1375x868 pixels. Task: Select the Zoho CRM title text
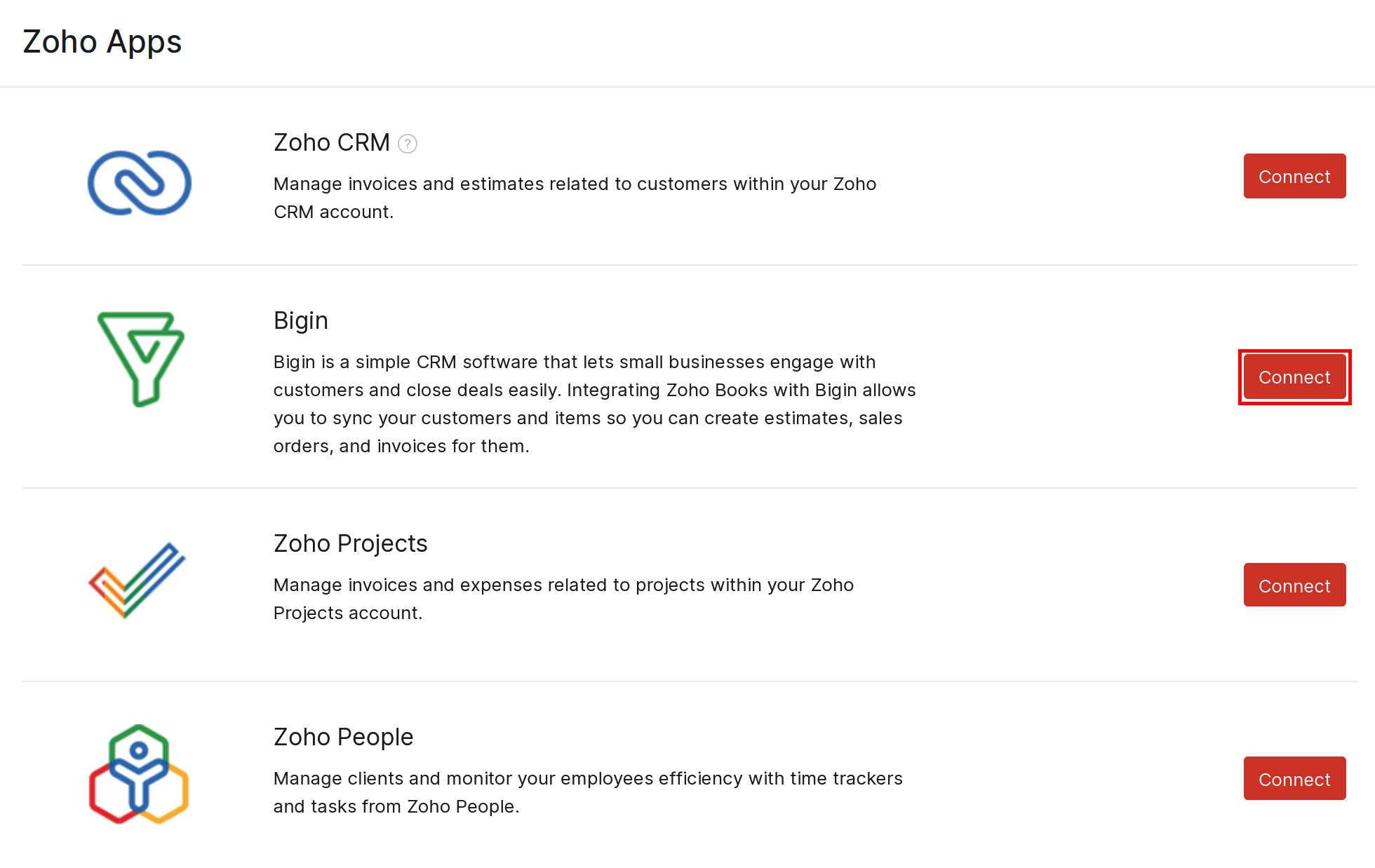[331, 142]
